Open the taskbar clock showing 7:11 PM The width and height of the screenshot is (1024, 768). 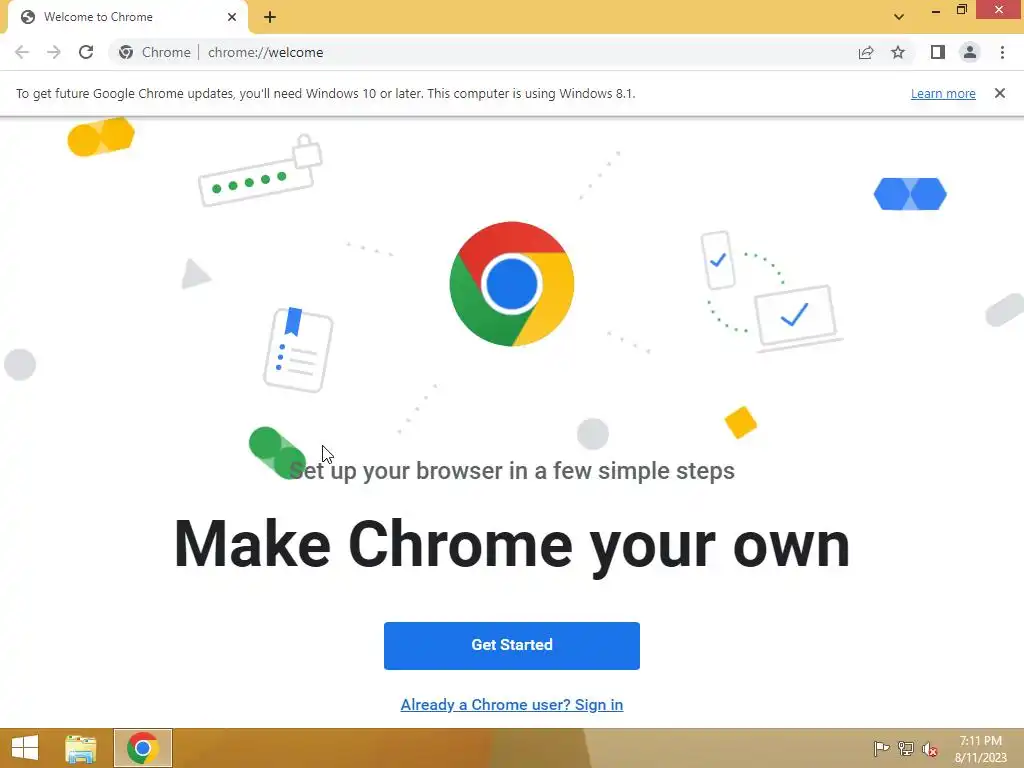pyautogui.click(x=980, y=748)
